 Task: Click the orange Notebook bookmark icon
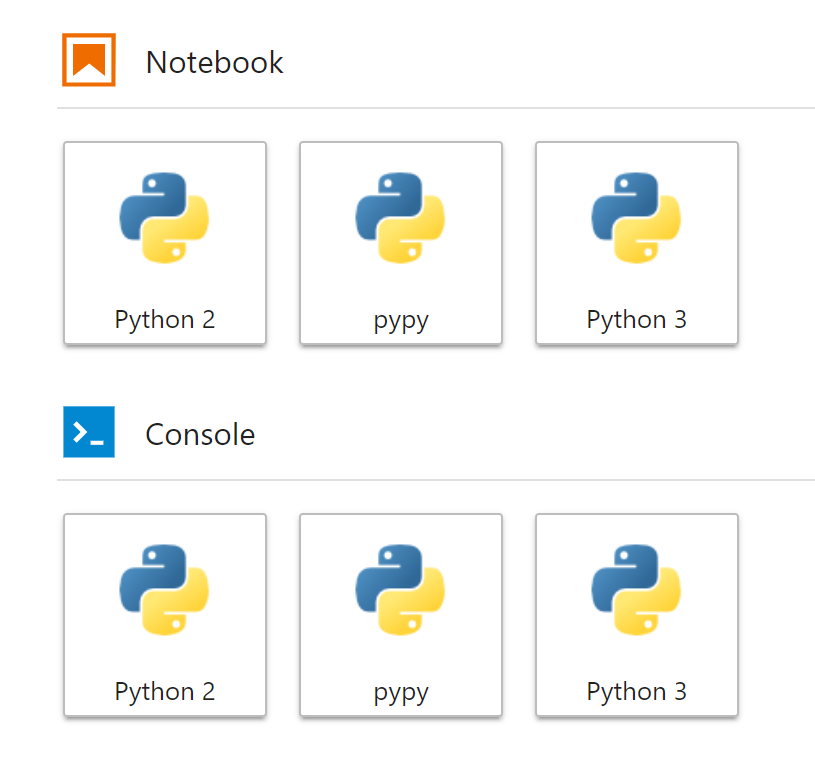pyautogui.click(x=89, y=61)
